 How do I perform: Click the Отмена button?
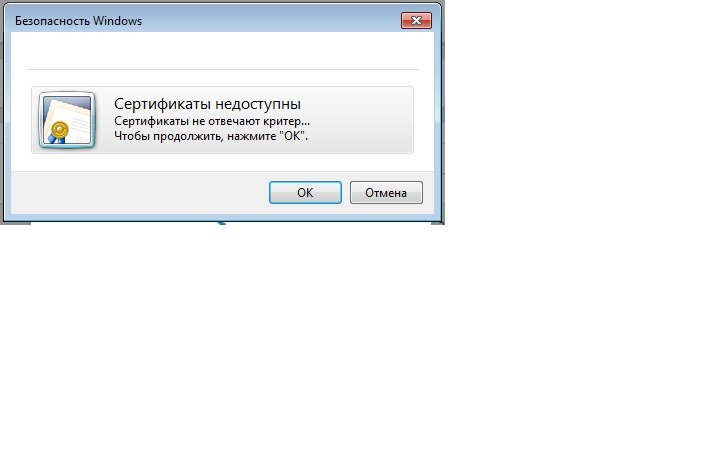click(x=386, y=192)
